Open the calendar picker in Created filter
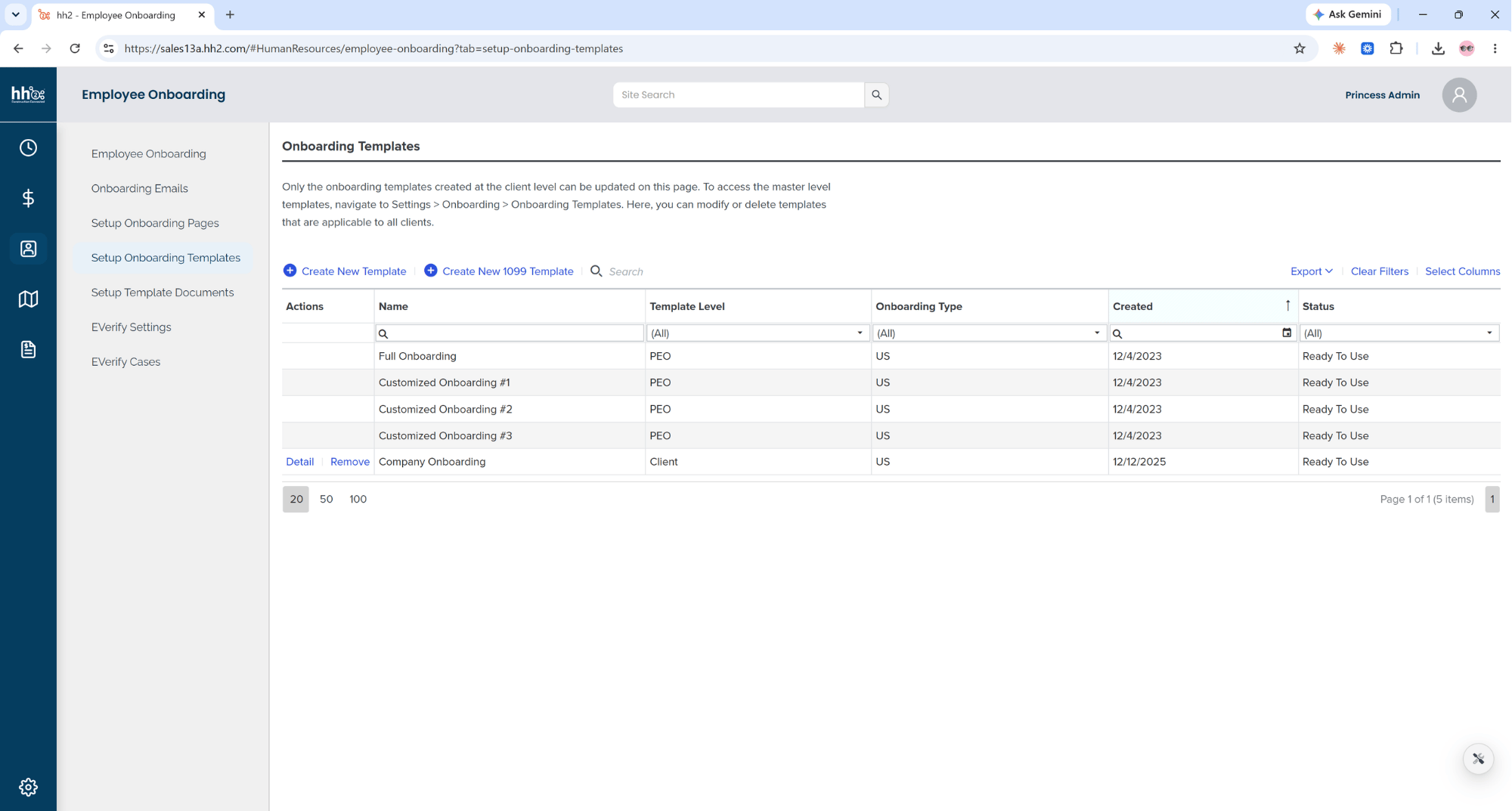The height and width of the screenshot is (811, 1512). (1287, 333)
